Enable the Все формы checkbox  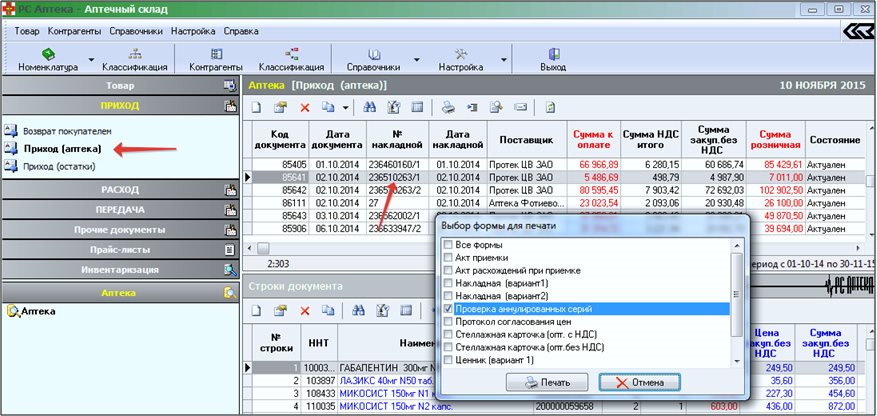tap(448, 244)
